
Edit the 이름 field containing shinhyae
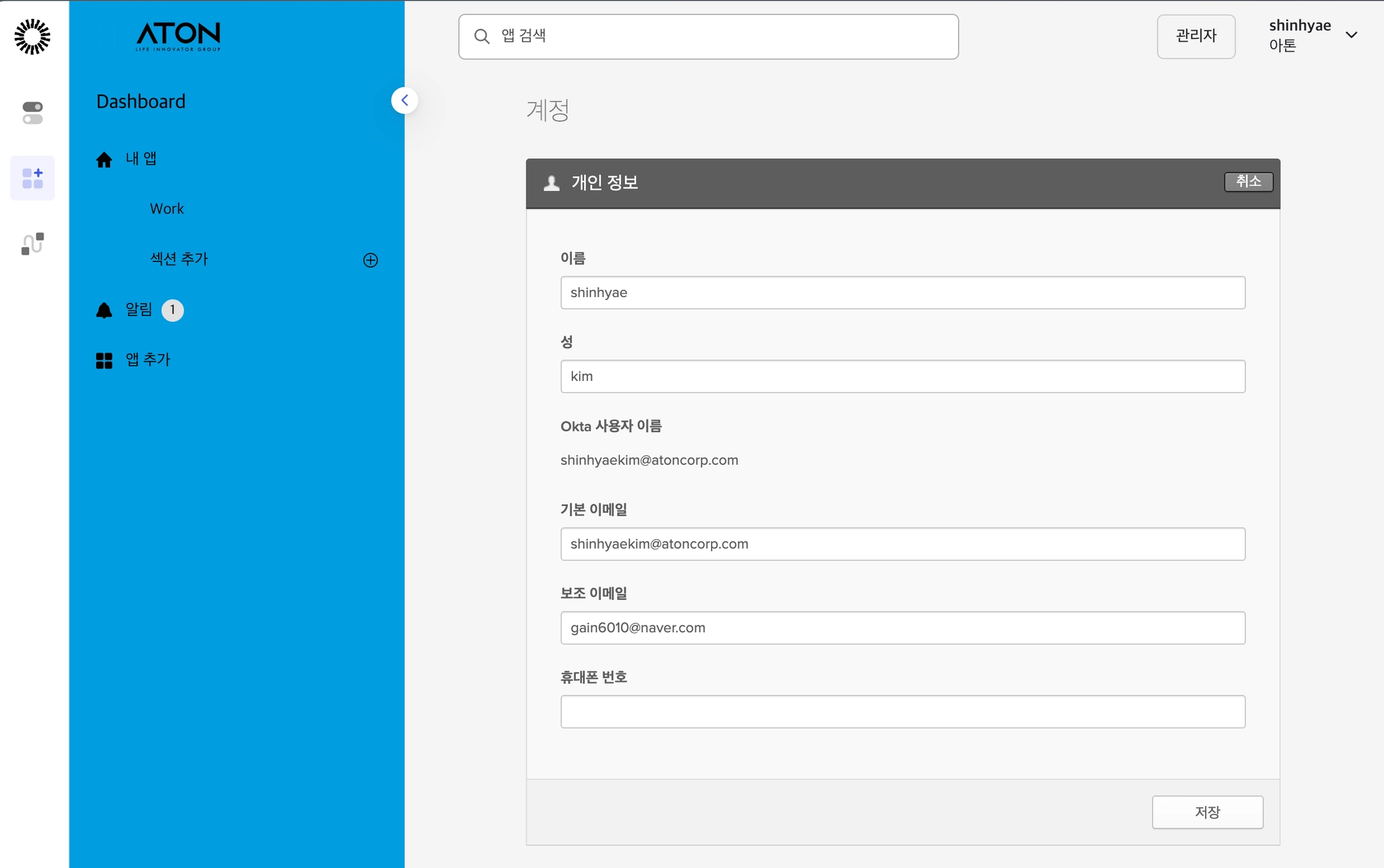coord(903,292)
